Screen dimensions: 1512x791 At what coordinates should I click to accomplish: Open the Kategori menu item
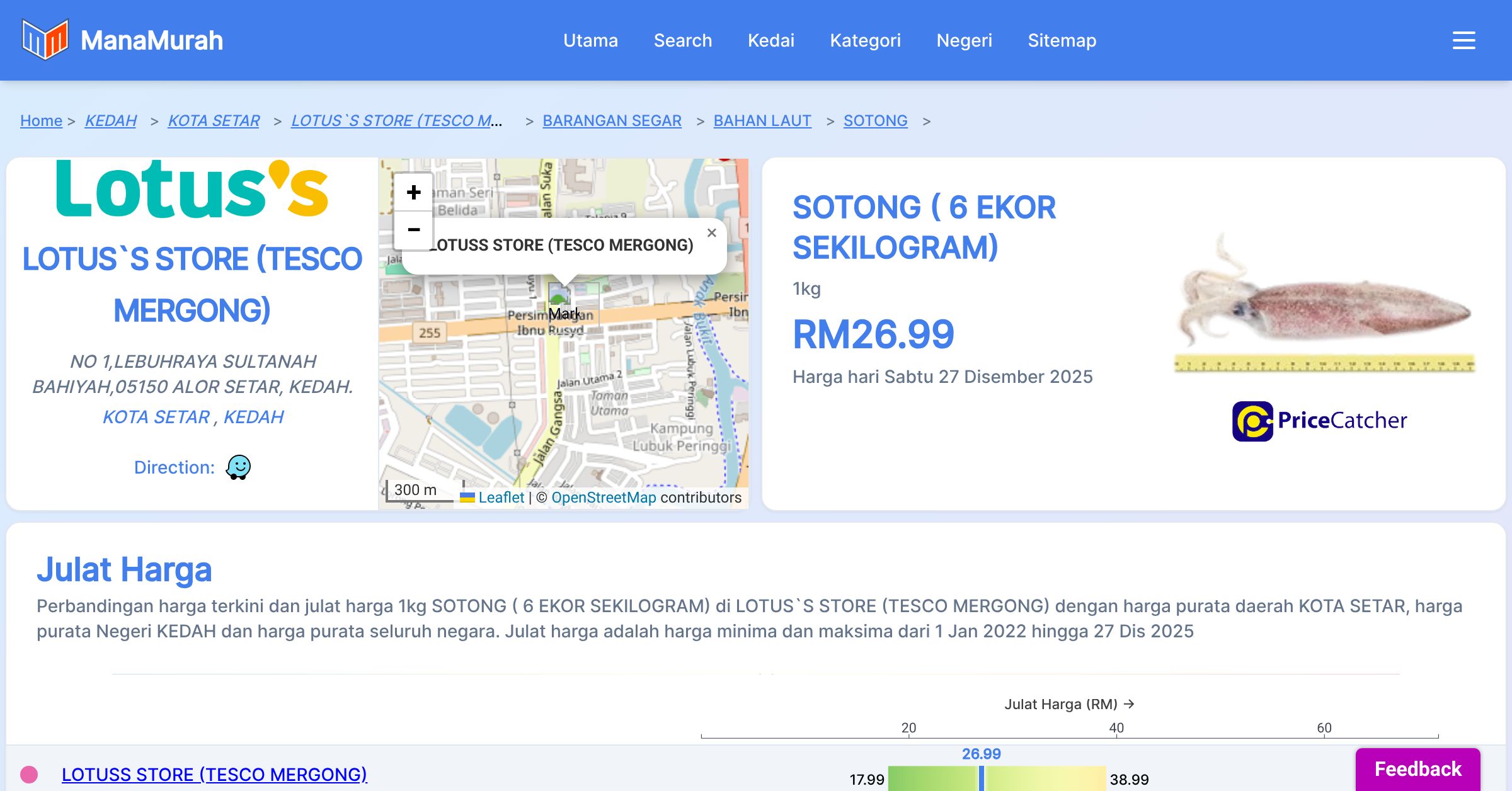coord(865,40)
